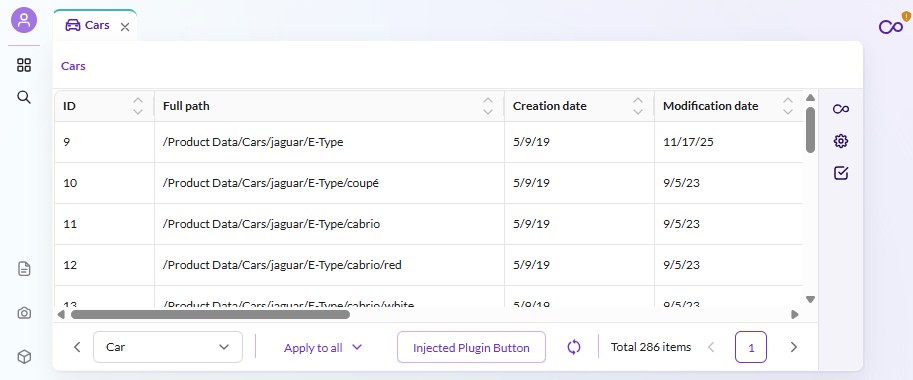Open the data objects cube icon
913x380 pixels.
pyautogui.click(x=24, y=357)
